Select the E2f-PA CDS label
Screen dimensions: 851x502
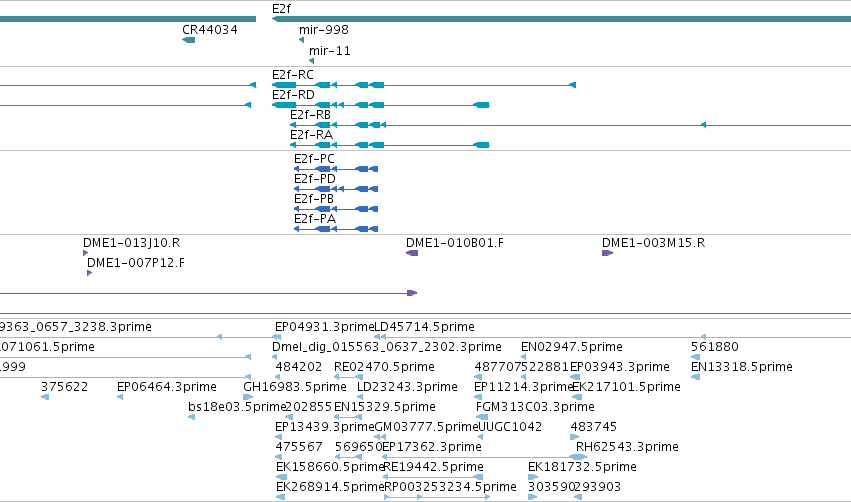(x=315, y=219)
